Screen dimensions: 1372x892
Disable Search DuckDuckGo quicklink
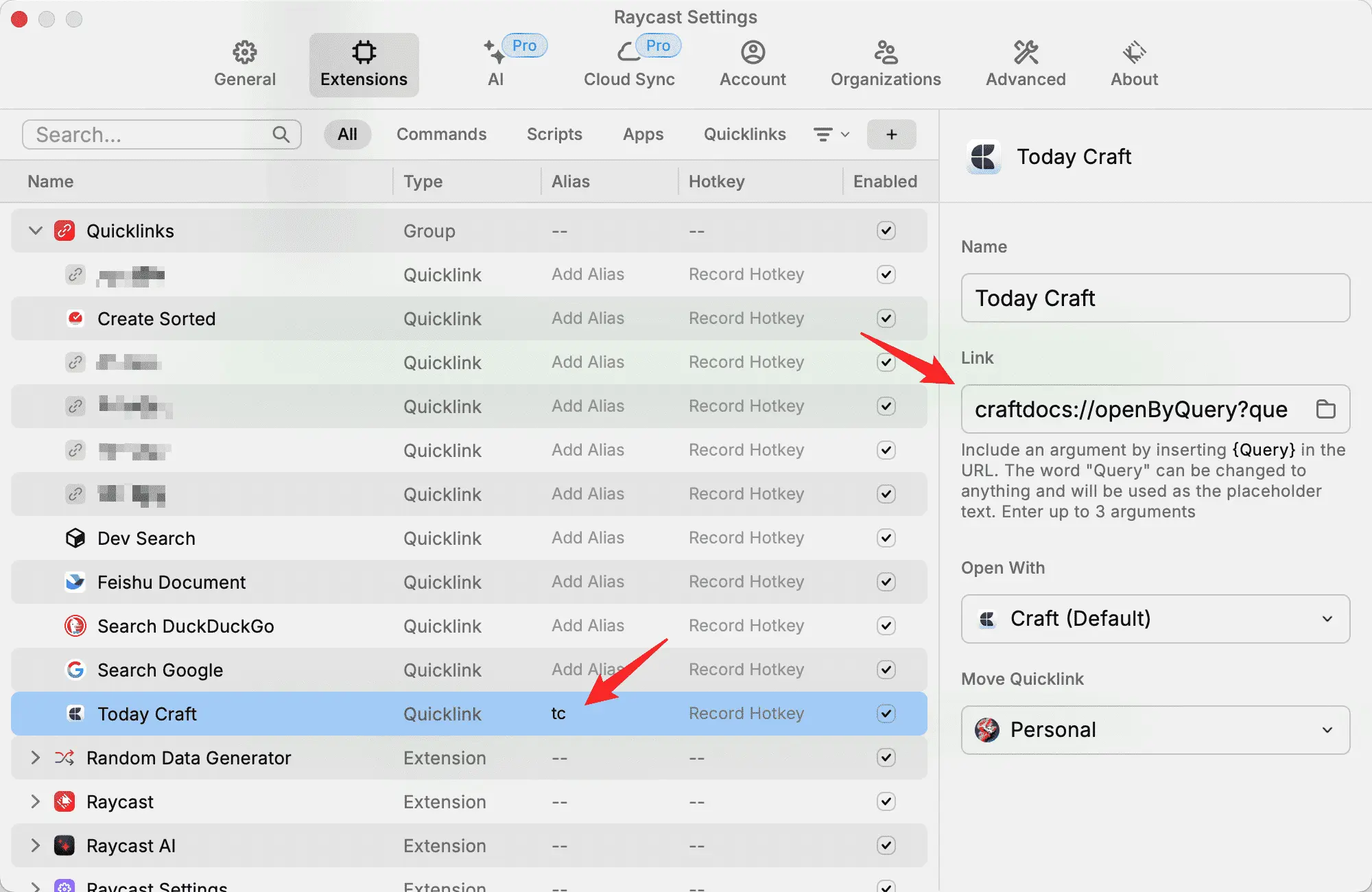(x=886, y=626)
